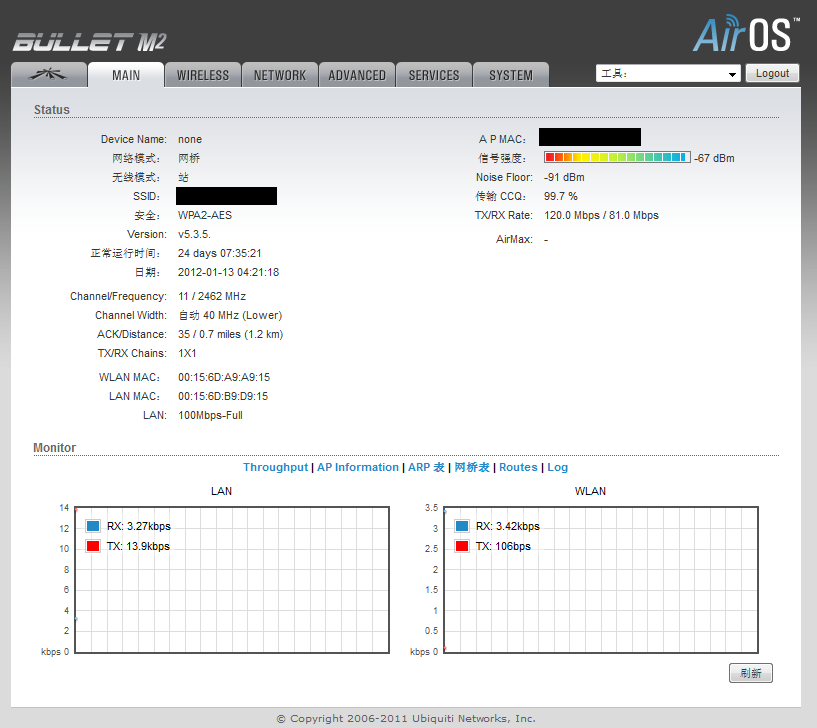Viewport: 817px width, 728px height.
Task: Click the date value 2012-01-13 04:21:18
Action: tap(228, 272)
